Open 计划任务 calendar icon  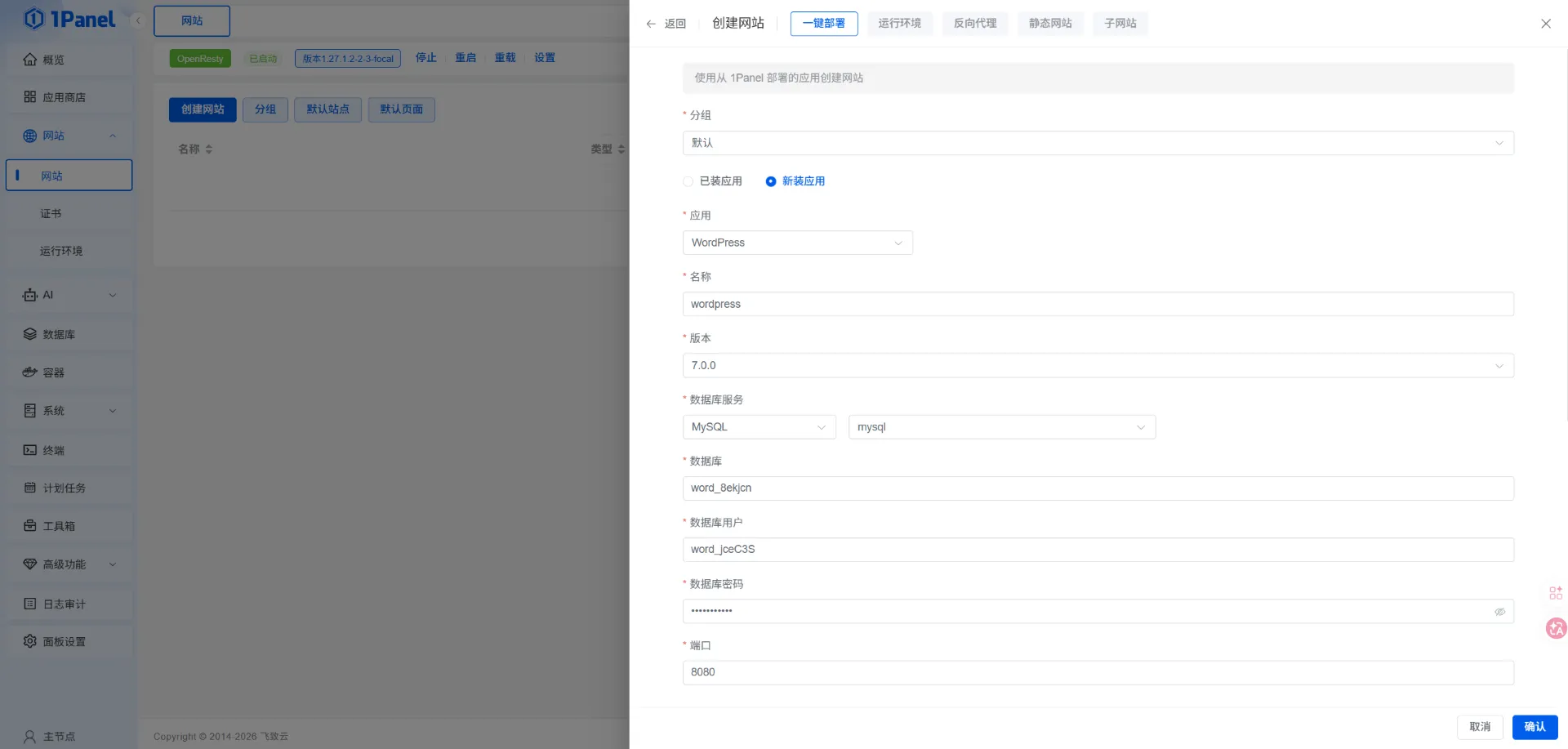coord(30,488)
